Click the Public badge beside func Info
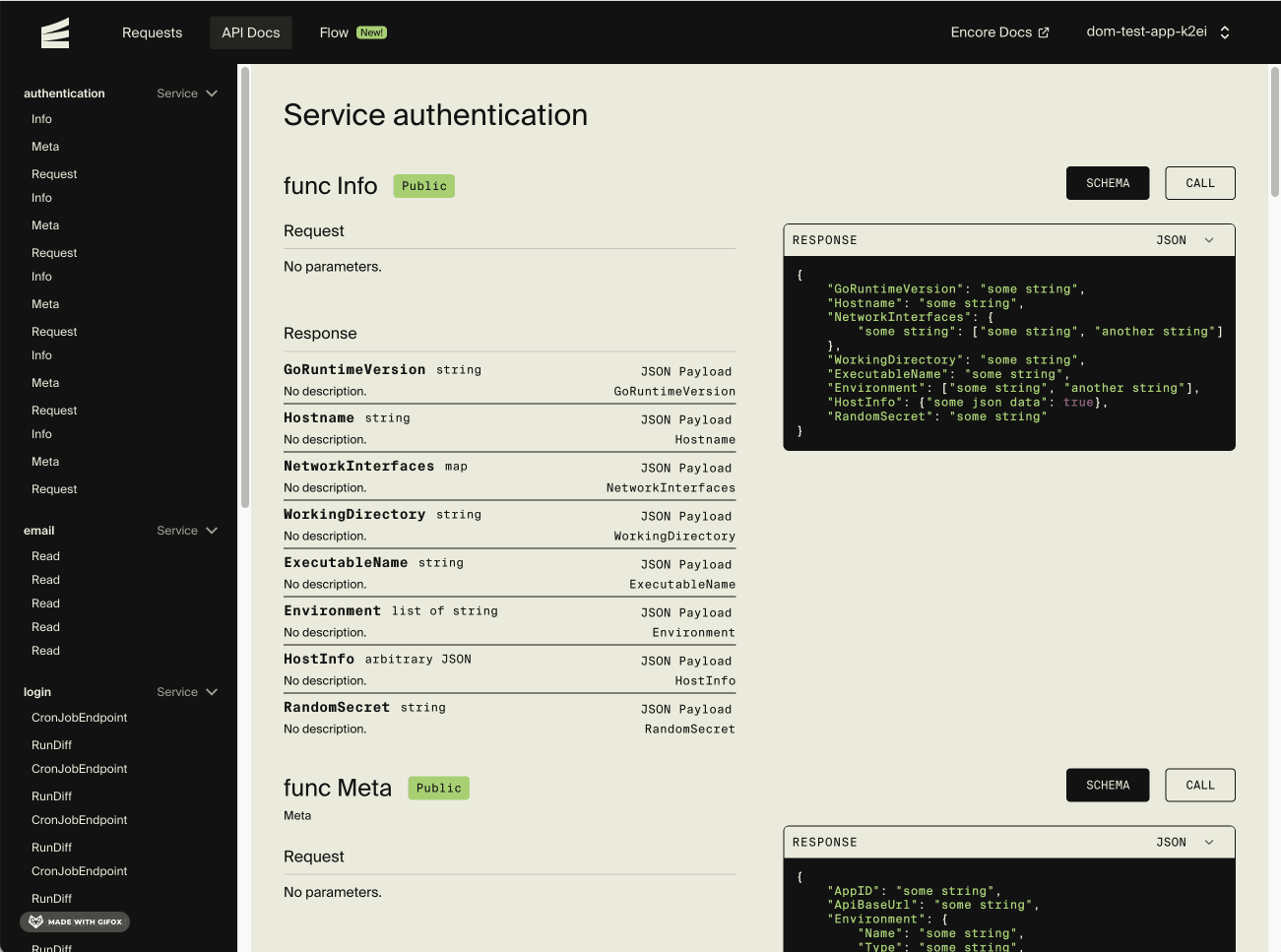The image size is (1281, 952). 424,186
